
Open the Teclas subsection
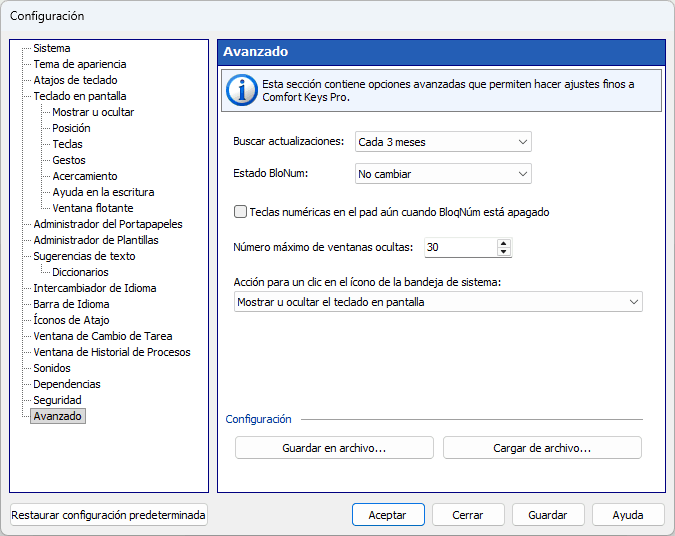67,144
